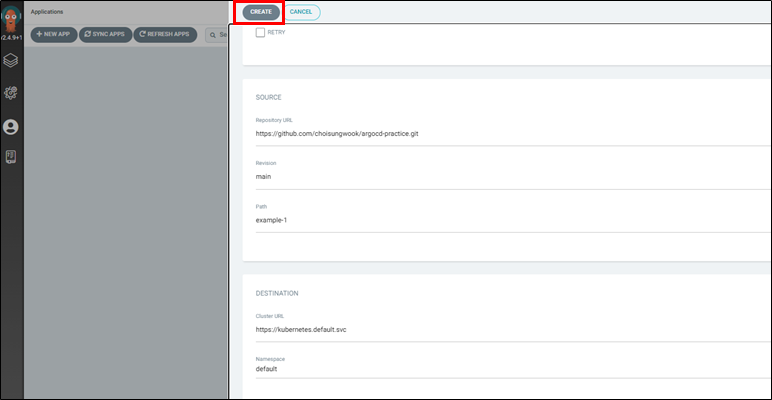Click the applications search box
772x400 pixels.
[x=217, y=35]
